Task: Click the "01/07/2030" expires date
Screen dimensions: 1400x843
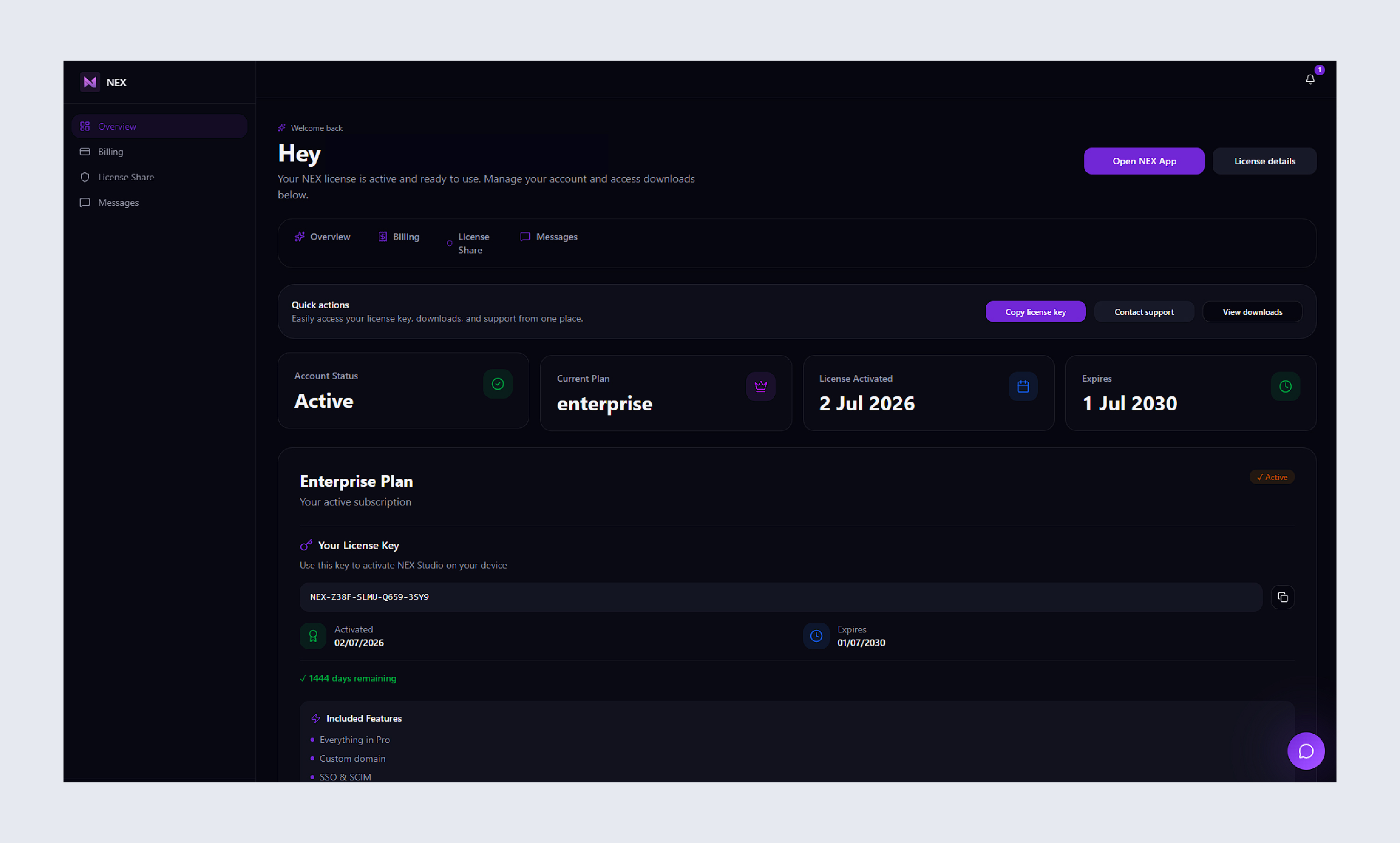Action: [x=862, y=643]
